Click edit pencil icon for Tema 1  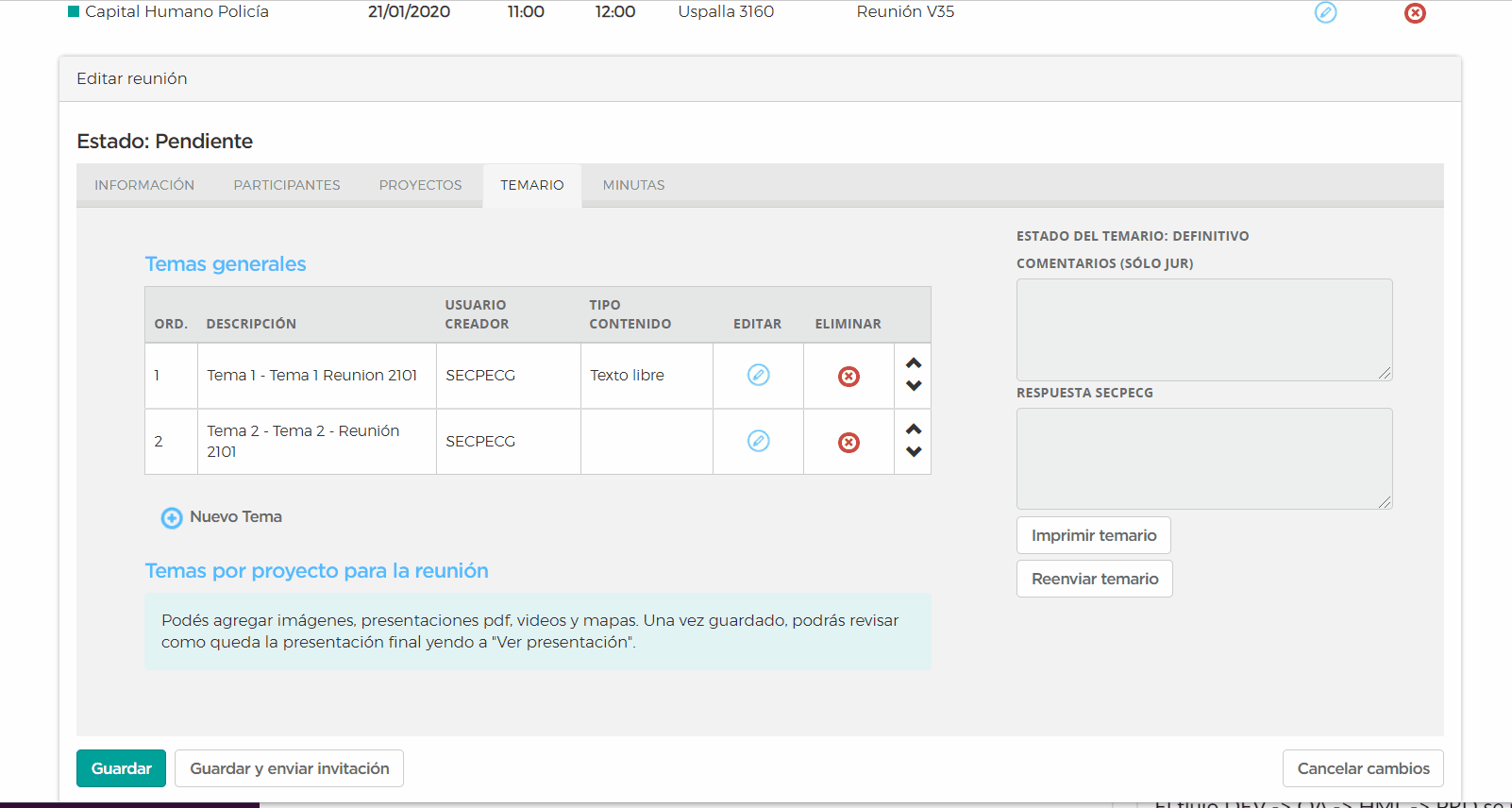758,375
